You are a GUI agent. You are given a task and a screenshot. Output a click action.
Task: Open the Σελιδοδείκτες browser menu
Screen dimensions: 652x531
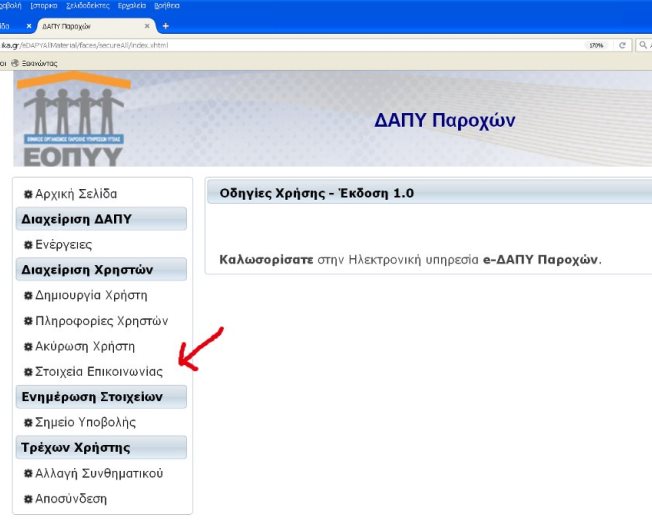pos(88,5)
